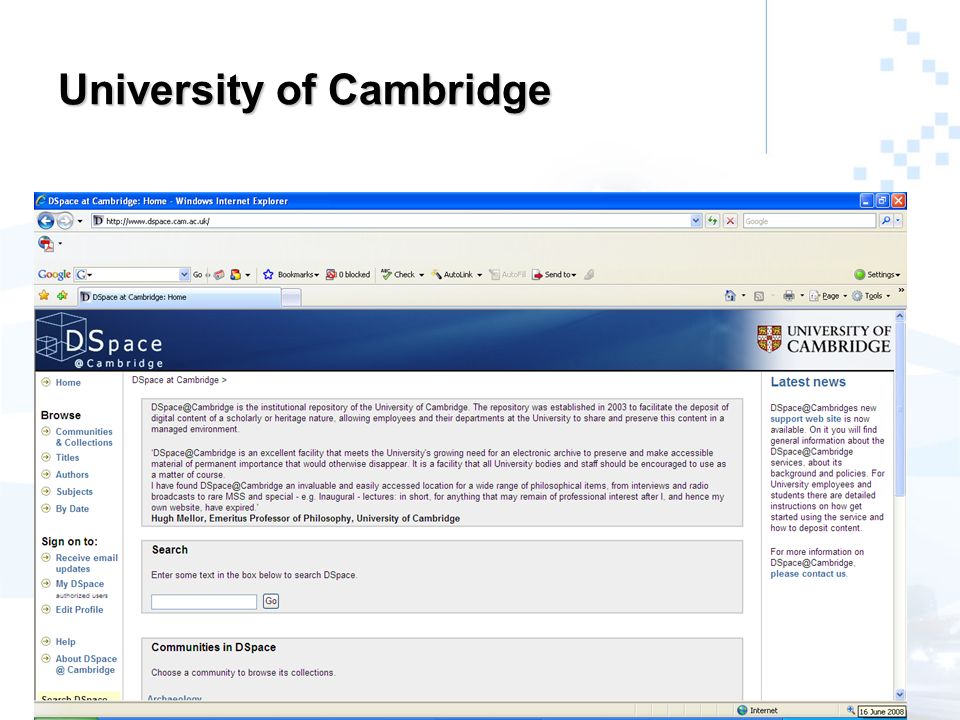Expand the Google toolbar search box dropdown
This screenshot has width=960, height=720.
point(184,274)
